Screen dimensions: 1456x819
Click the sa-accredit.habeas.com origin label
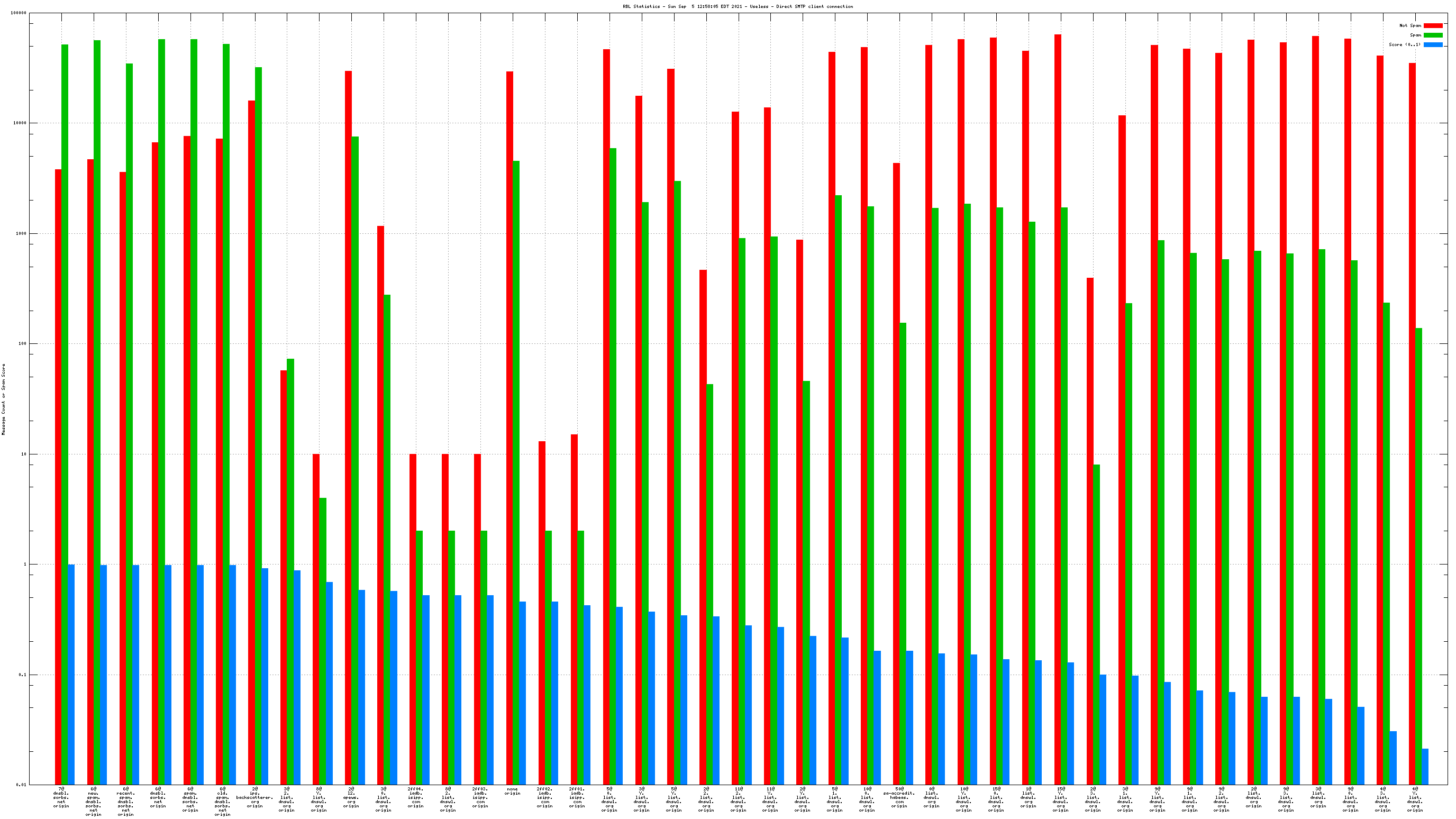click(899, 797)
